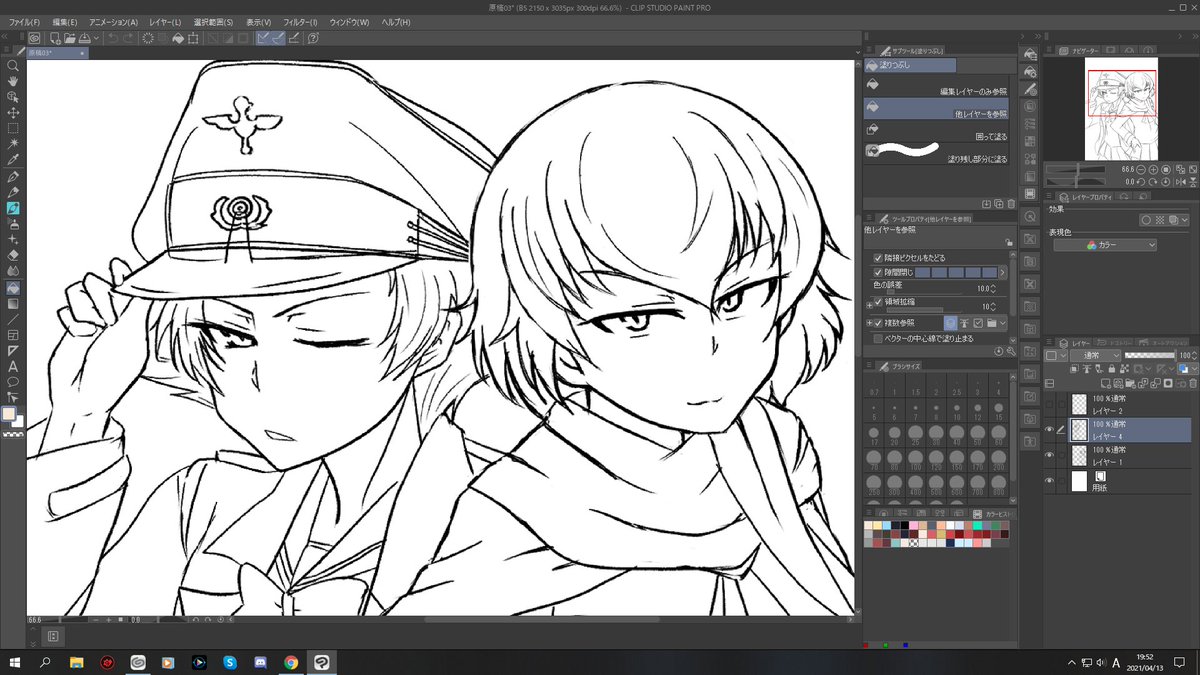Select the Hand move tool
The height and width of the screenshot is (675, 1200).
coord(13,81)
